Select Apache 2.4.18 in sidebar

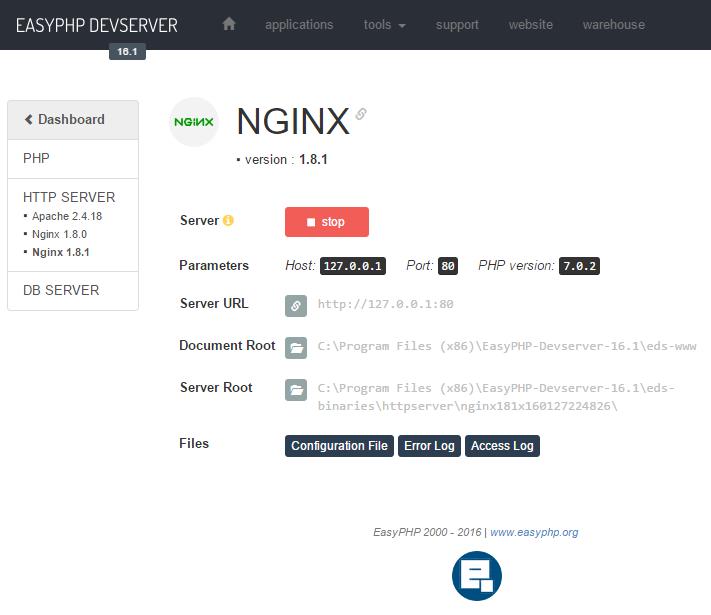(x=67, y=216)
